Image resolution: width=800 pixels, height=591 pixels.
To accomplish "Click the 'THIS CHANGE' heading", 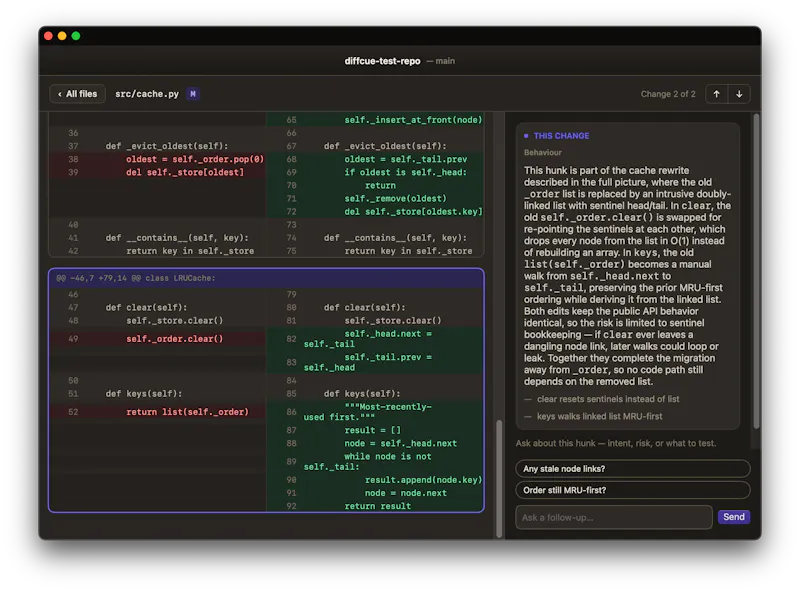I will pos(561,136).
